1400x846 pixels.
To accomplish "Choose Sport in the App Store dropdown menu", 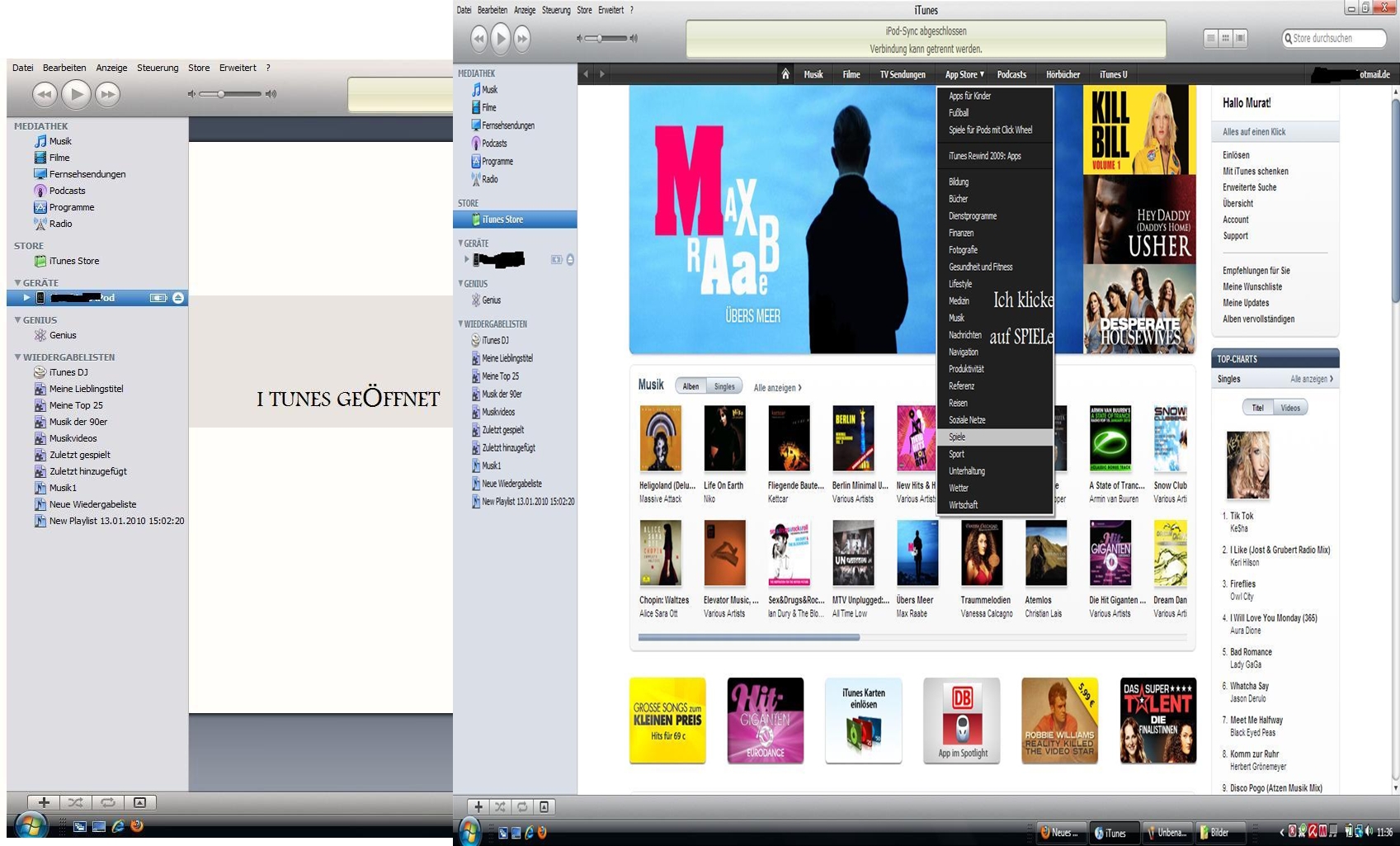I will [x=995, y=454].
